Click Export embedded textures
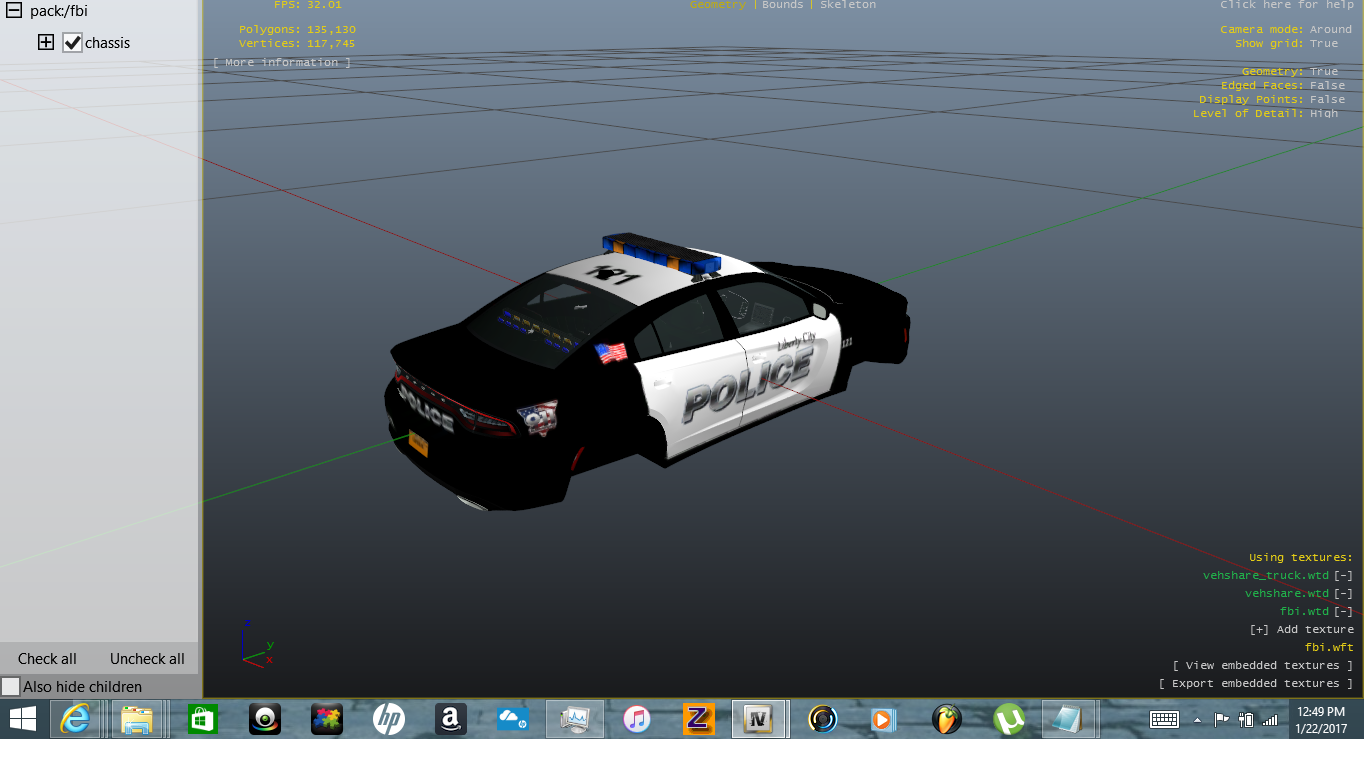 click(x=1255, y=684)
